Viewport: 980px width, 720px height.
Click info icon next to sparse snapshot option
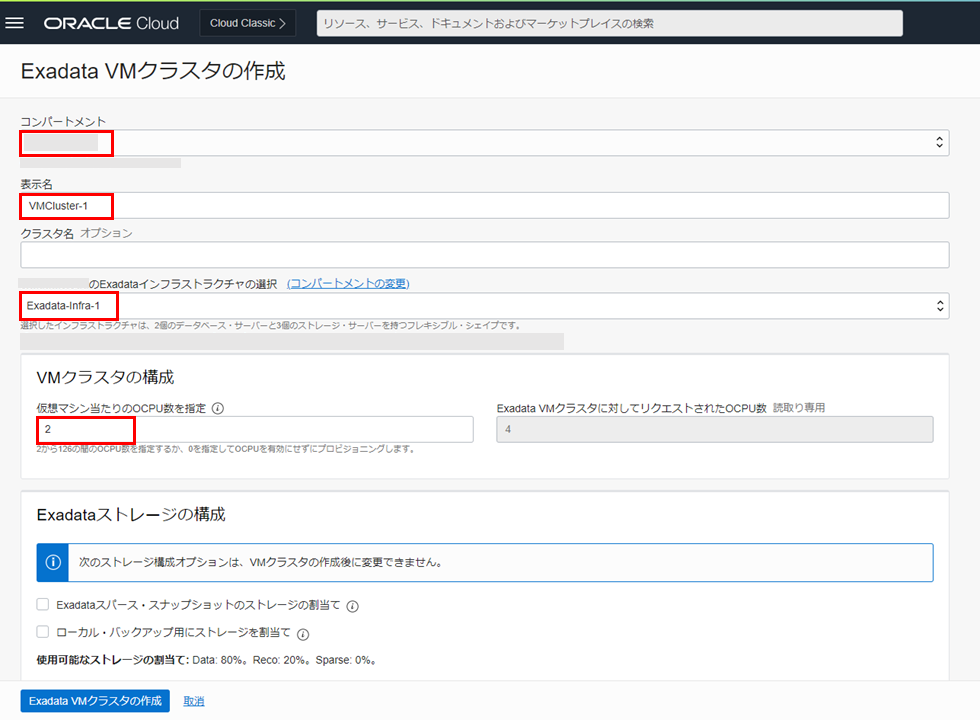pos(353,605)
